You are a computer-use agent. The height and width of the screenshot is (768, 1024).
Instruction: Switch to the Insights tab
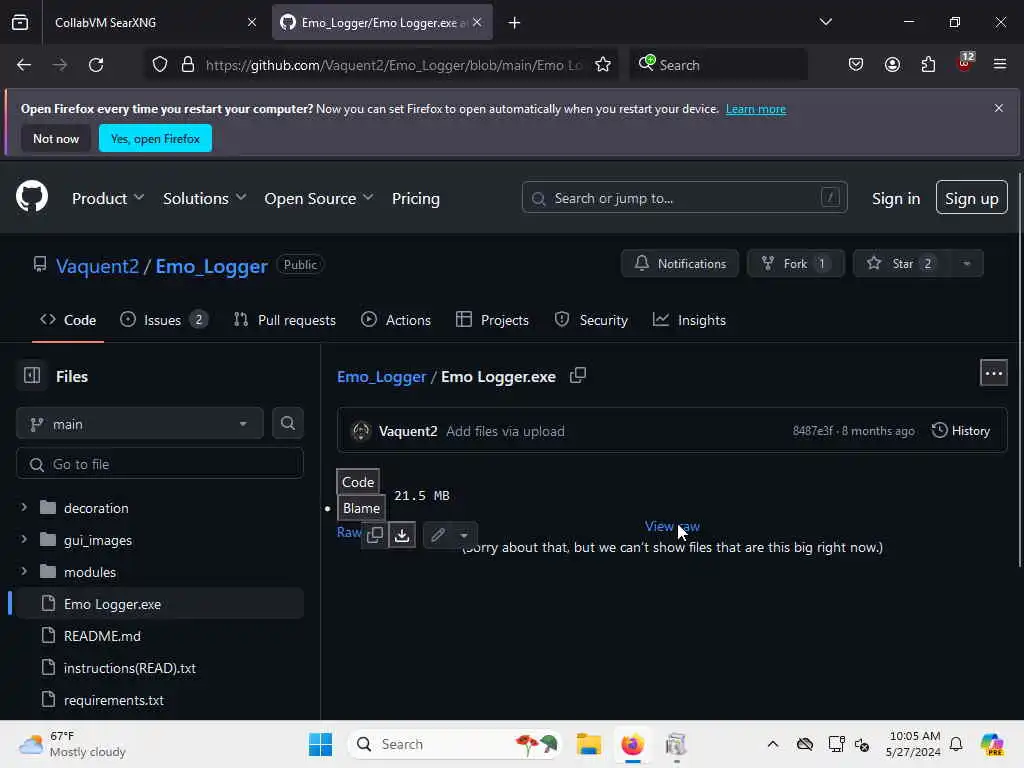pyautogui.click(x=689, y=319)
